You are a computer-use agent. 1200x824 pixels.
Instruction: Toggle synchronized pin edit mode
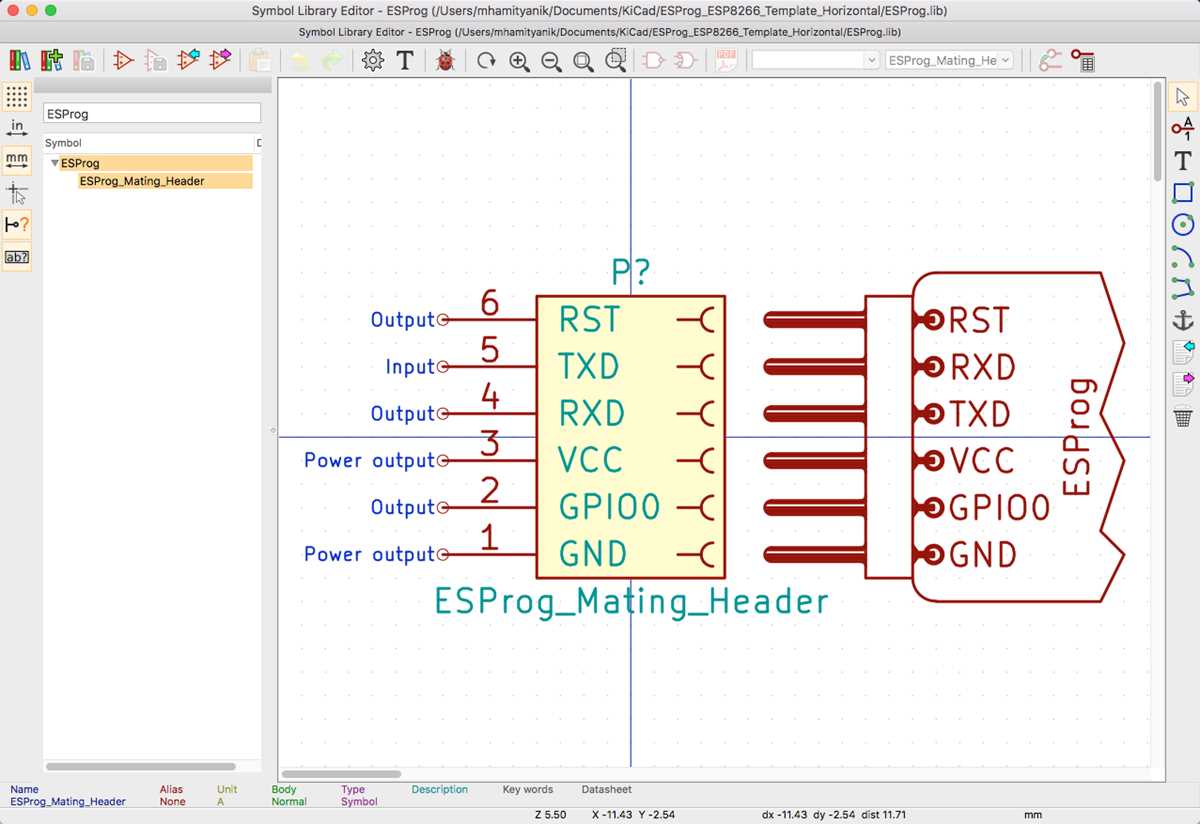(1049, 60)
